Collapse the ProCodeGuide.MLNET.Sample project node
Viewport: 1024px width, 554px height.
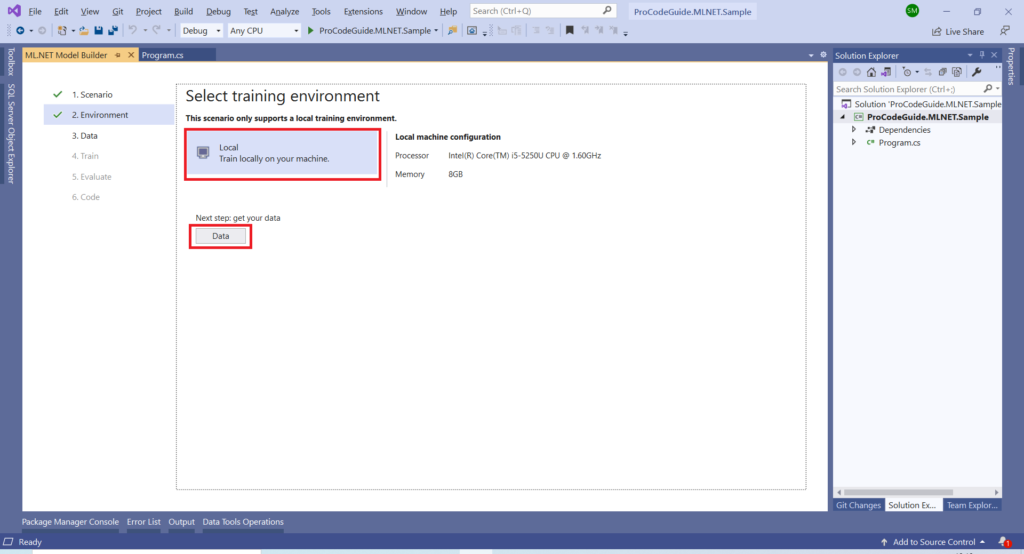coord(842,117)
